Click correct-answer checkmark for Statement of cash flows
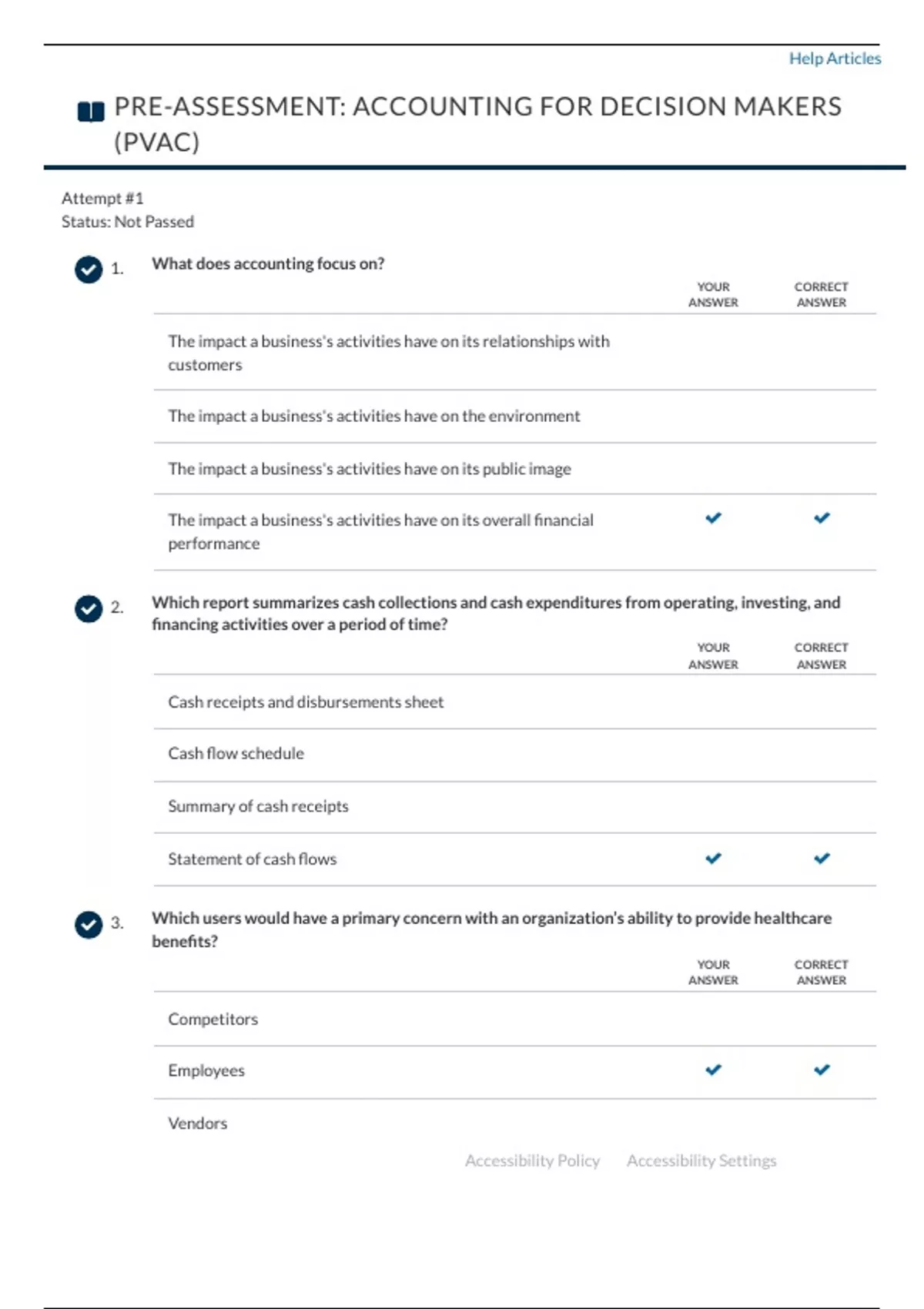The width and height of the screenshot is (924, 1309). click(822, 859)
